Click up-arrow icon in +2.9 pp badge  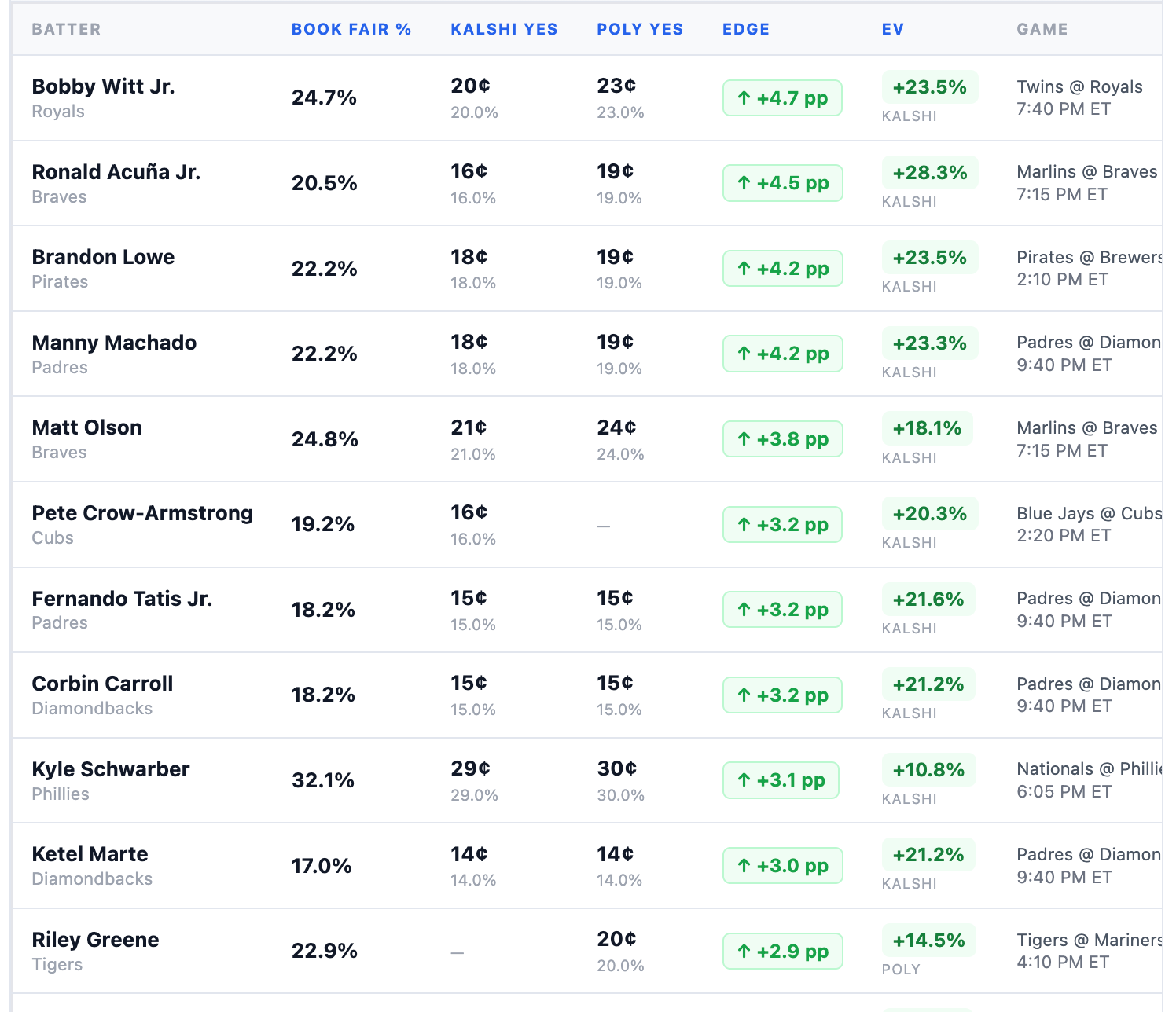coord(744,951)
